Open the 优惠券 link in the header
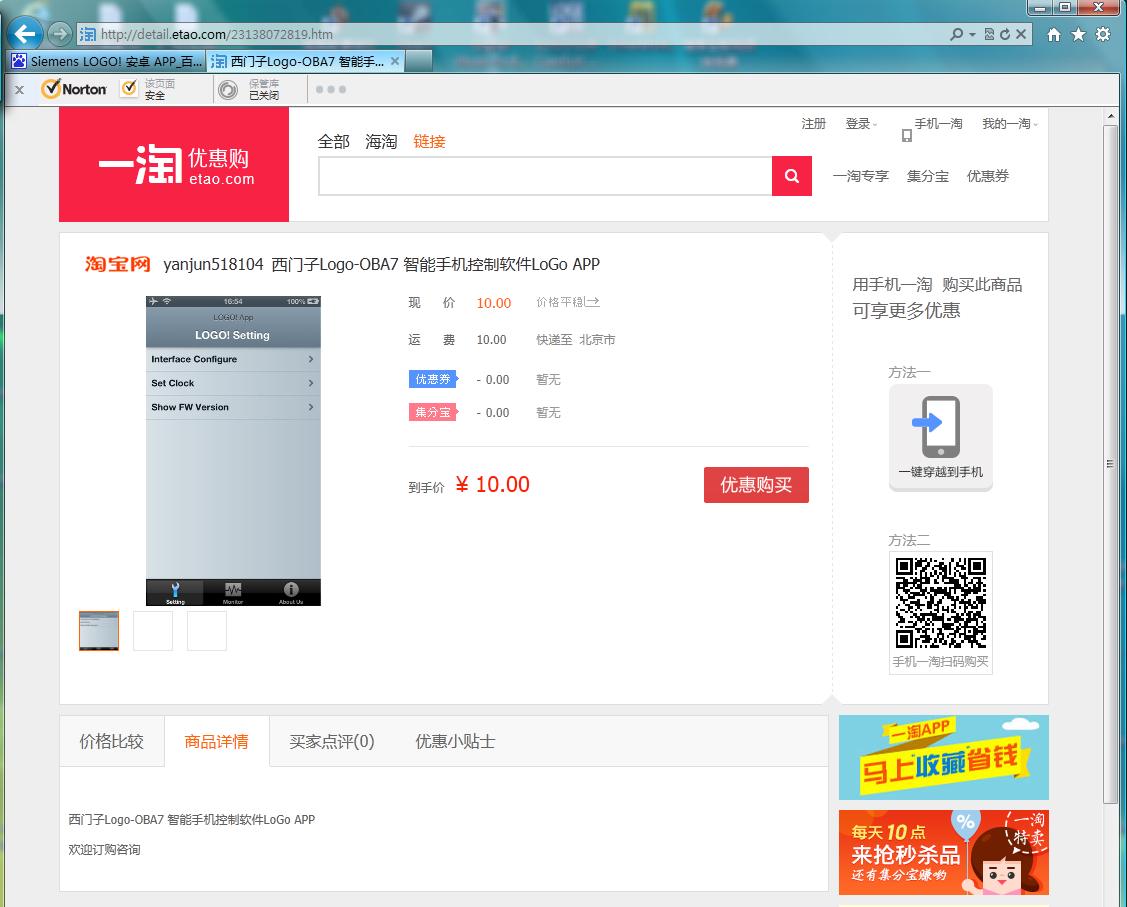The height and width of the screenshot is (907, 1127). coord(988,176)
